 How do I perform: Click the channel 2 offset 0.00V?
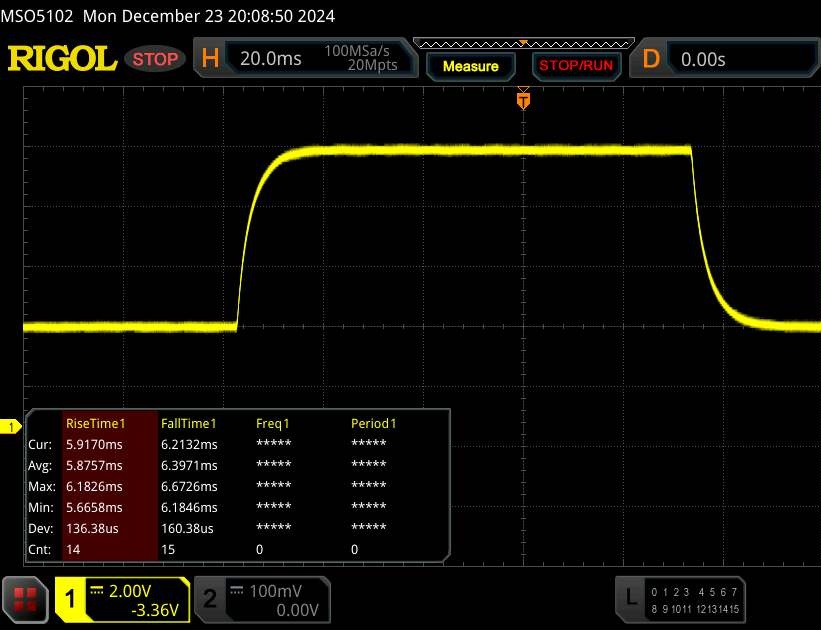[x=297, y=610]
